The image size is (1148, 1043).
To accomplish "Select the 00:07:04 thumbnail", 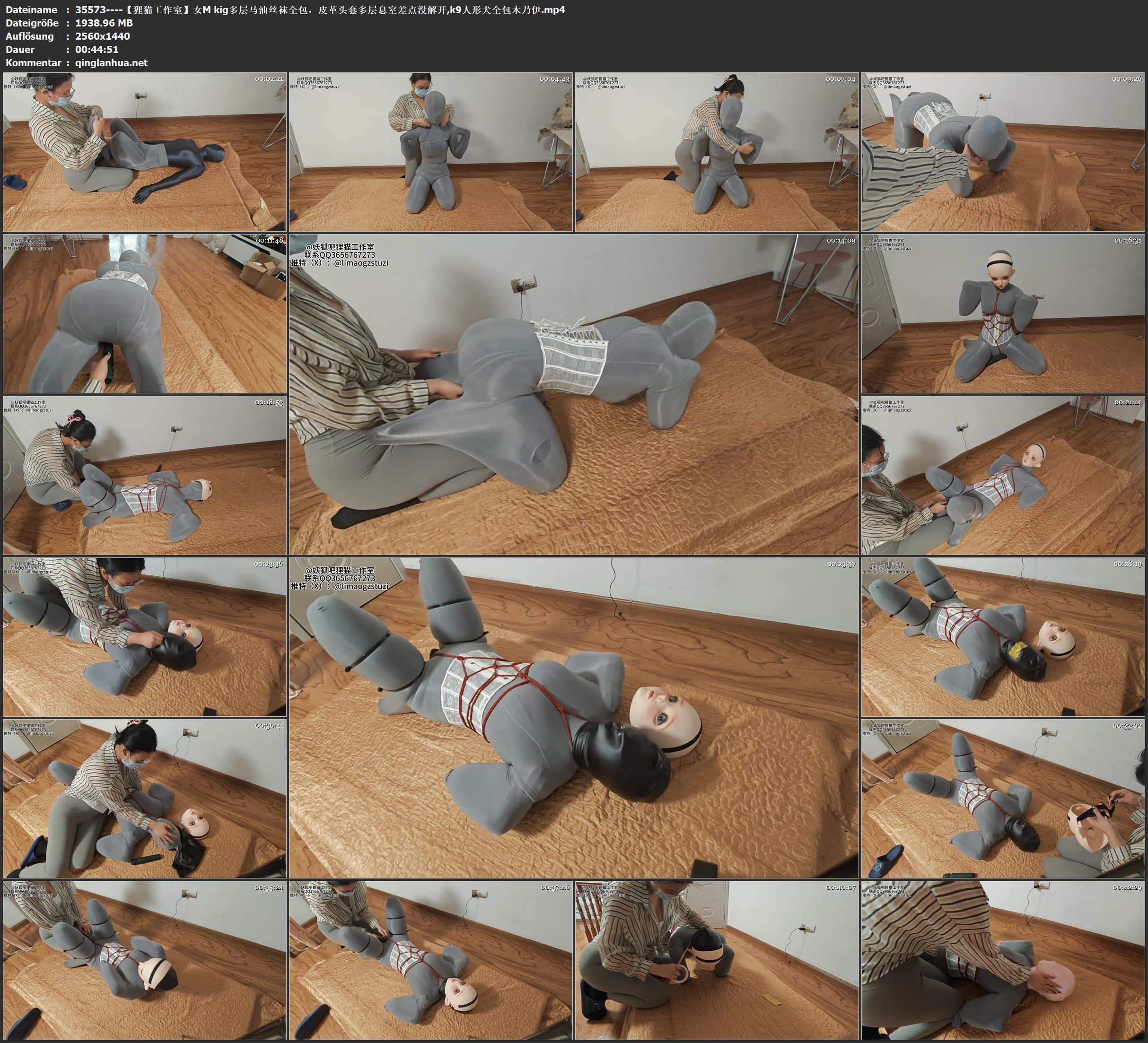I will click(x=716, y=152).
